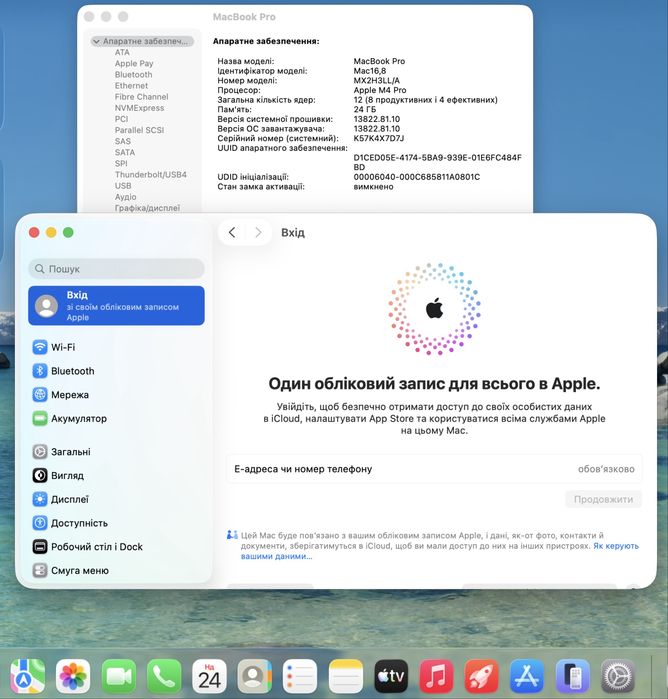This screenshot has height=699, width=668.
Task: Open Вигляд appearance settings
Action: (116, 475)
